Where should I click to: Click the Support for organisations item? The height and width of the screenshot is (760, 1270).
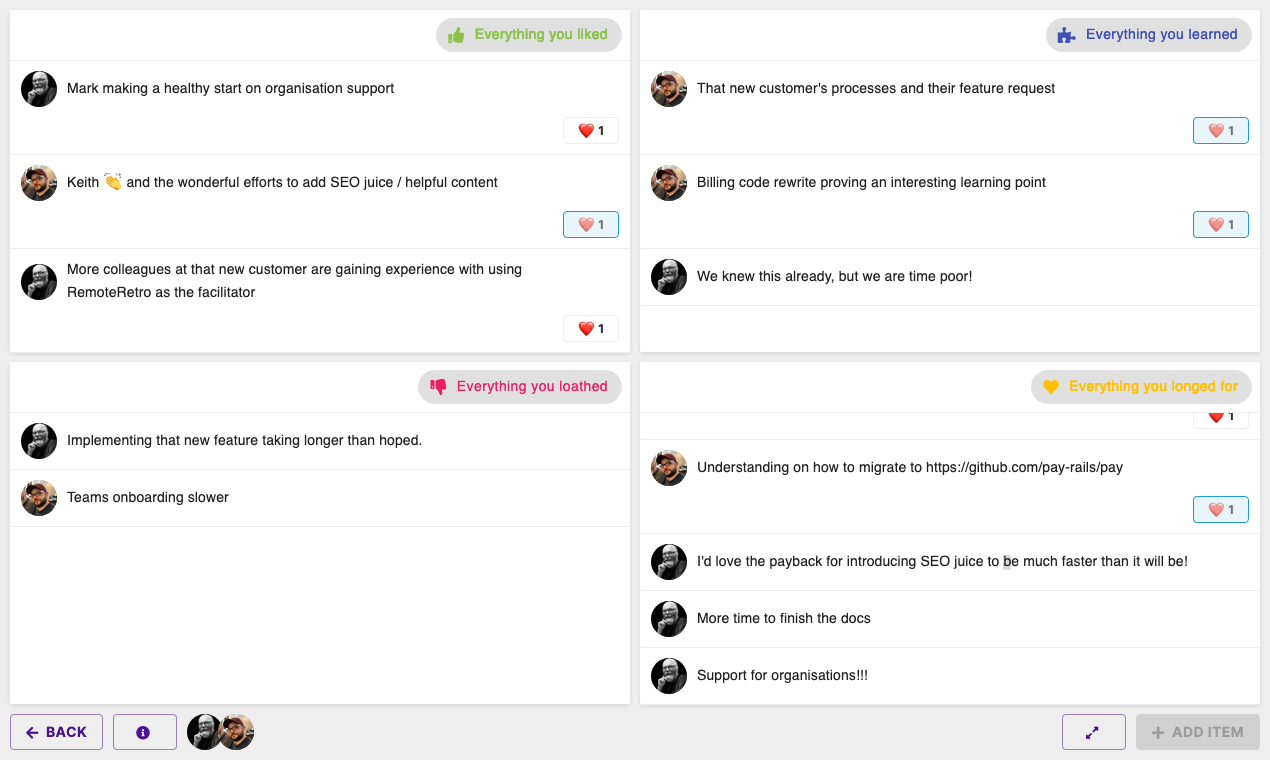tap(950, 676)
